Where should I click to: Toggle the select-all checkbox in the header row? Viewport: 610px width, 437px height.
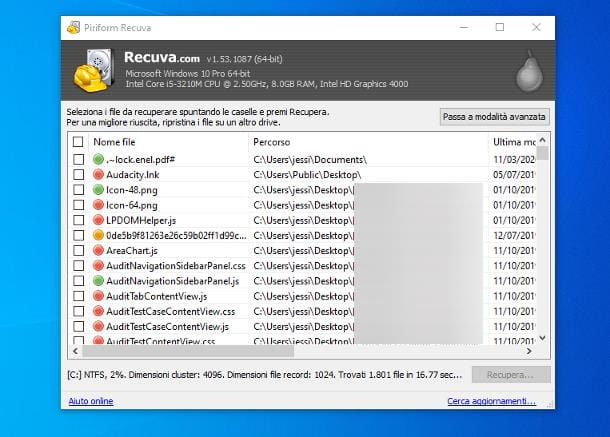pyautogui.click(x=78, y=142)
